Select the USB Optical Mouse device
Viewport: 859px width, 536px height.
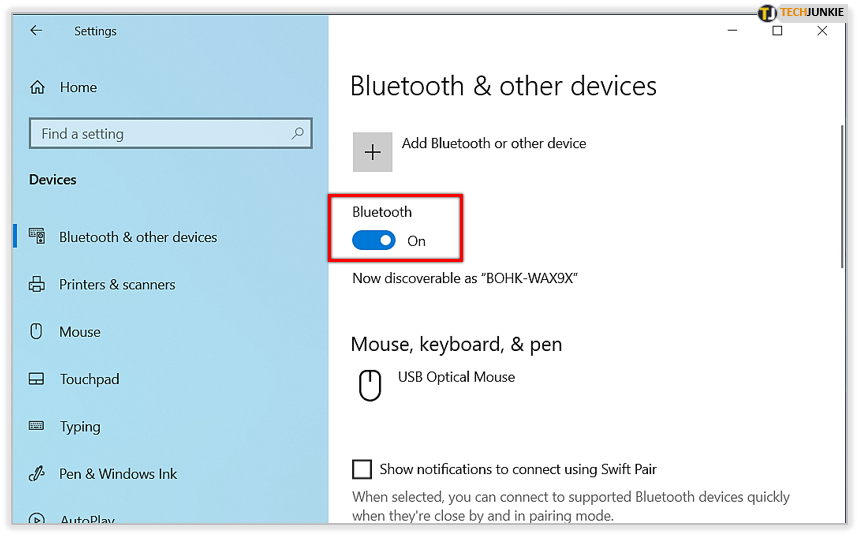pyautogui.click(x=456, y=377)
